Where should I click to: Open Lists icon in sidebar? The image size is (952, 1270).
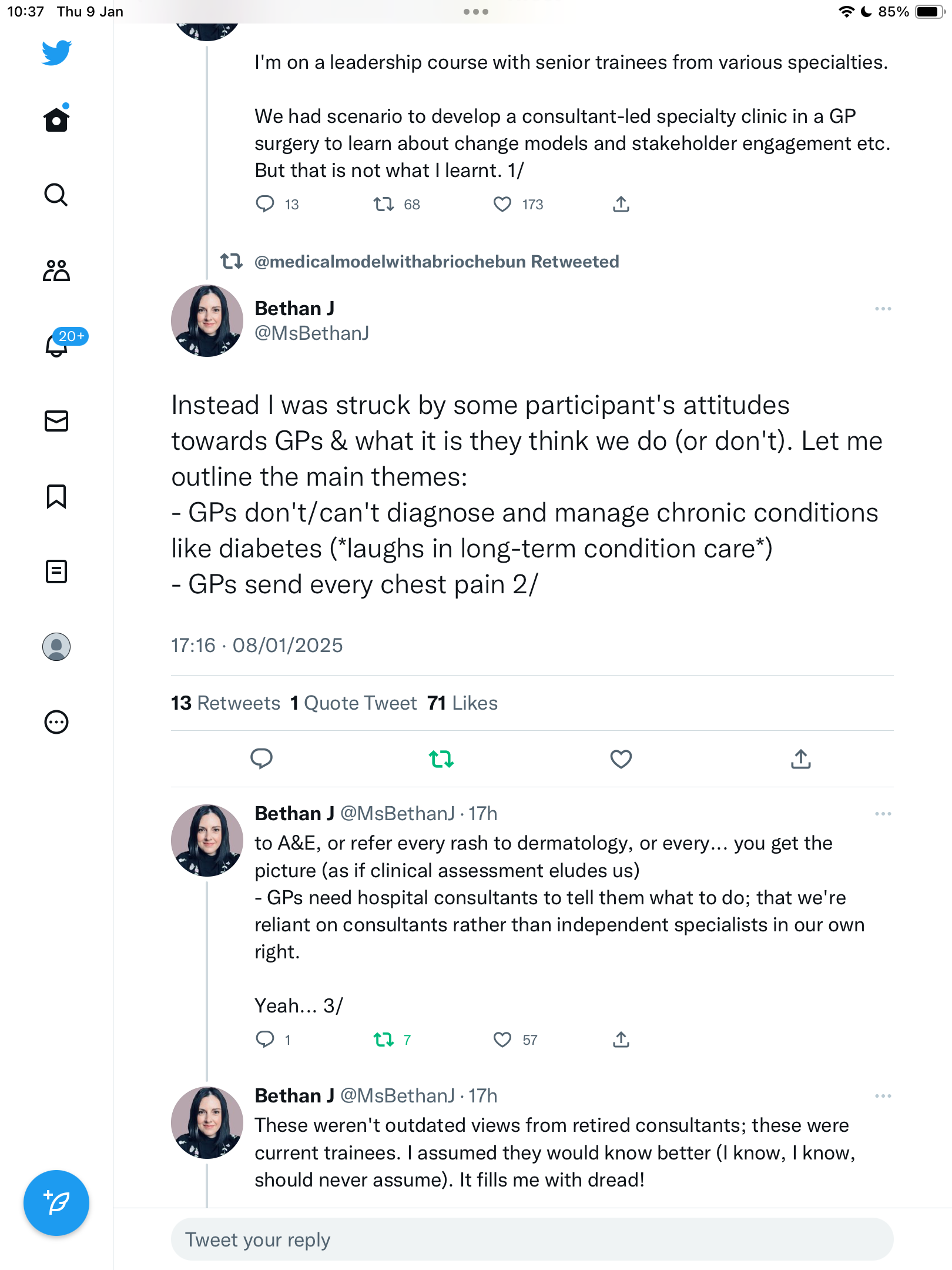pyautogui.click(x=56, y=571)
